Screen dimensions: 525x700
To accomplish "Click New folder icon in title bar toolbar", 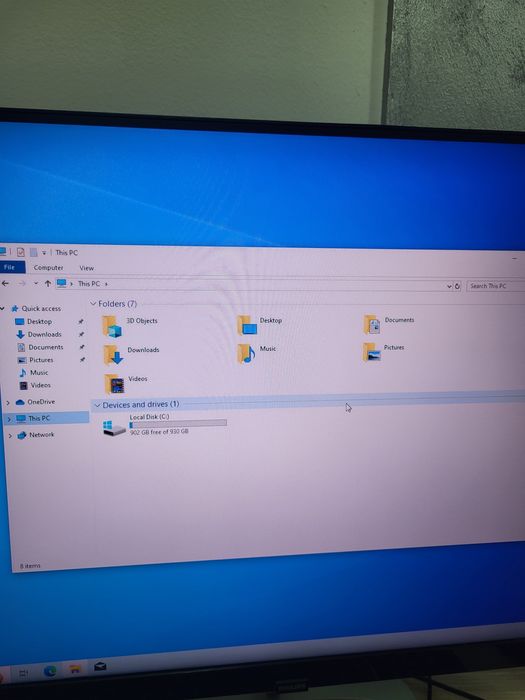I will [x=33, y=252].
